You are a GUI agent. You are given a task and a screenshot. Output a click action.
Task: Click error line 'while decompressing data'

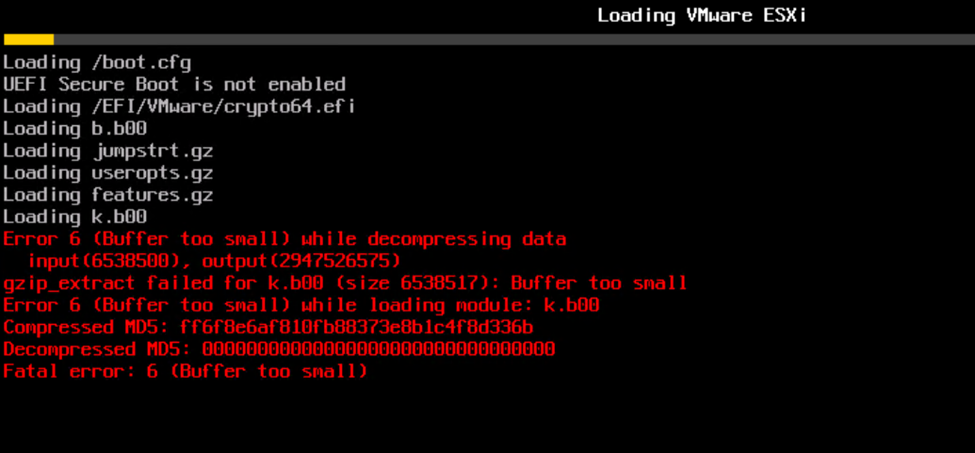[284, 239]
